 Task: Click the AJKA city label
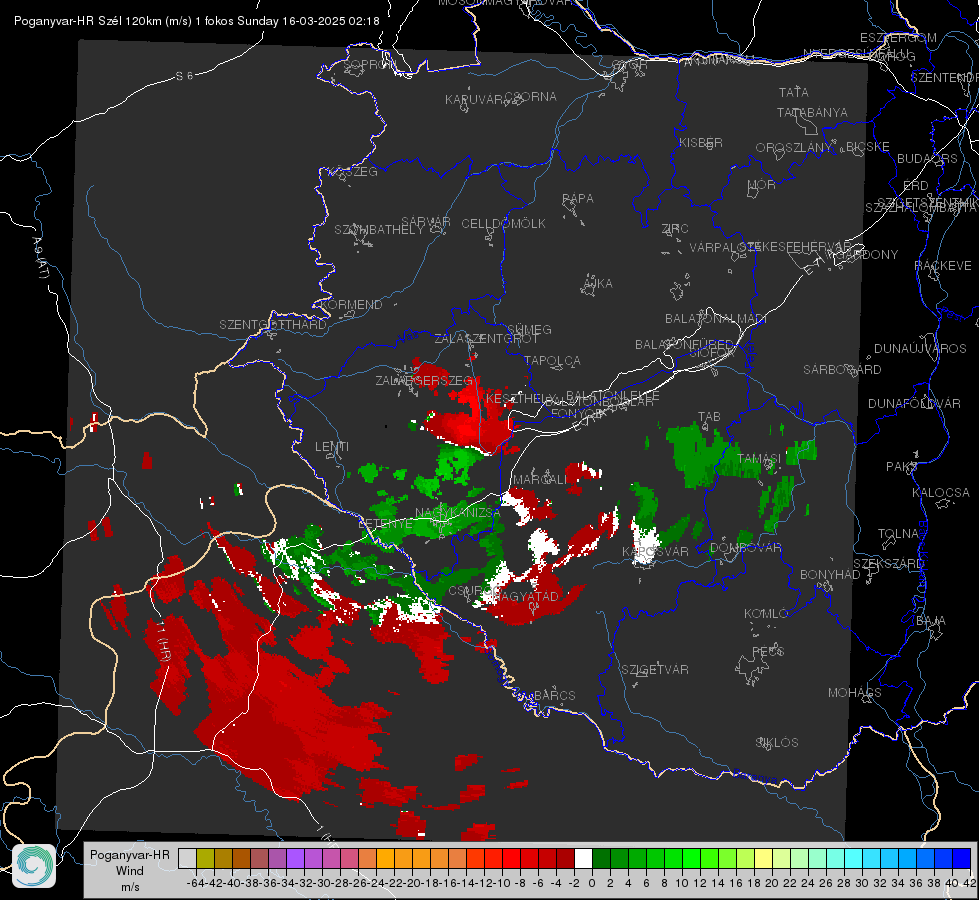pyautogui.click(x=598, y=284)
